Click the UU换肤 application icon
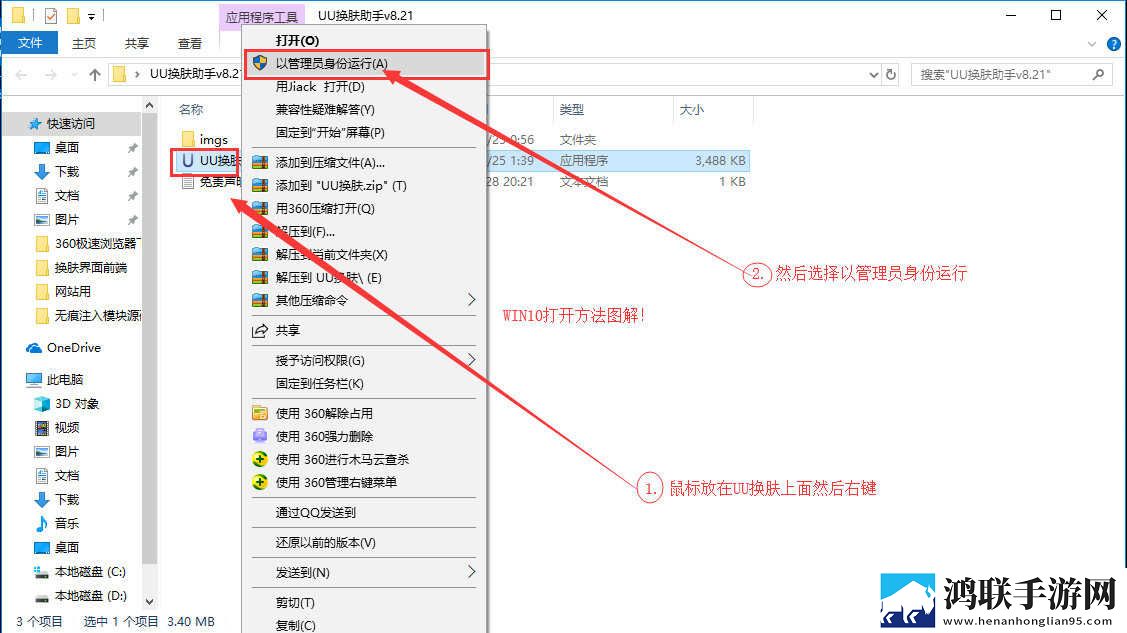Image resolution: width=1127 pixels, height=633 pixels. (188, 161)
